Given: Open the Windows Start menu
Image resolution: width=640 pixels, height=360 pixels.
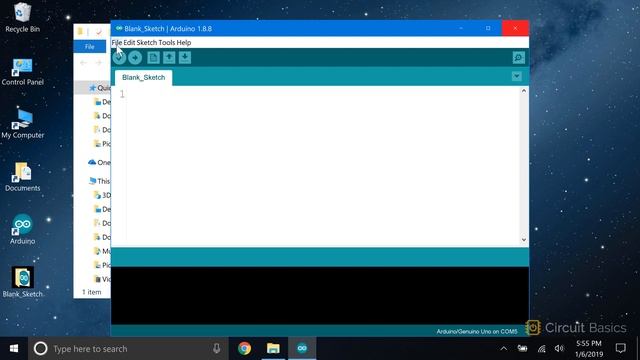Looking at the screenshot, I should 14,349.
